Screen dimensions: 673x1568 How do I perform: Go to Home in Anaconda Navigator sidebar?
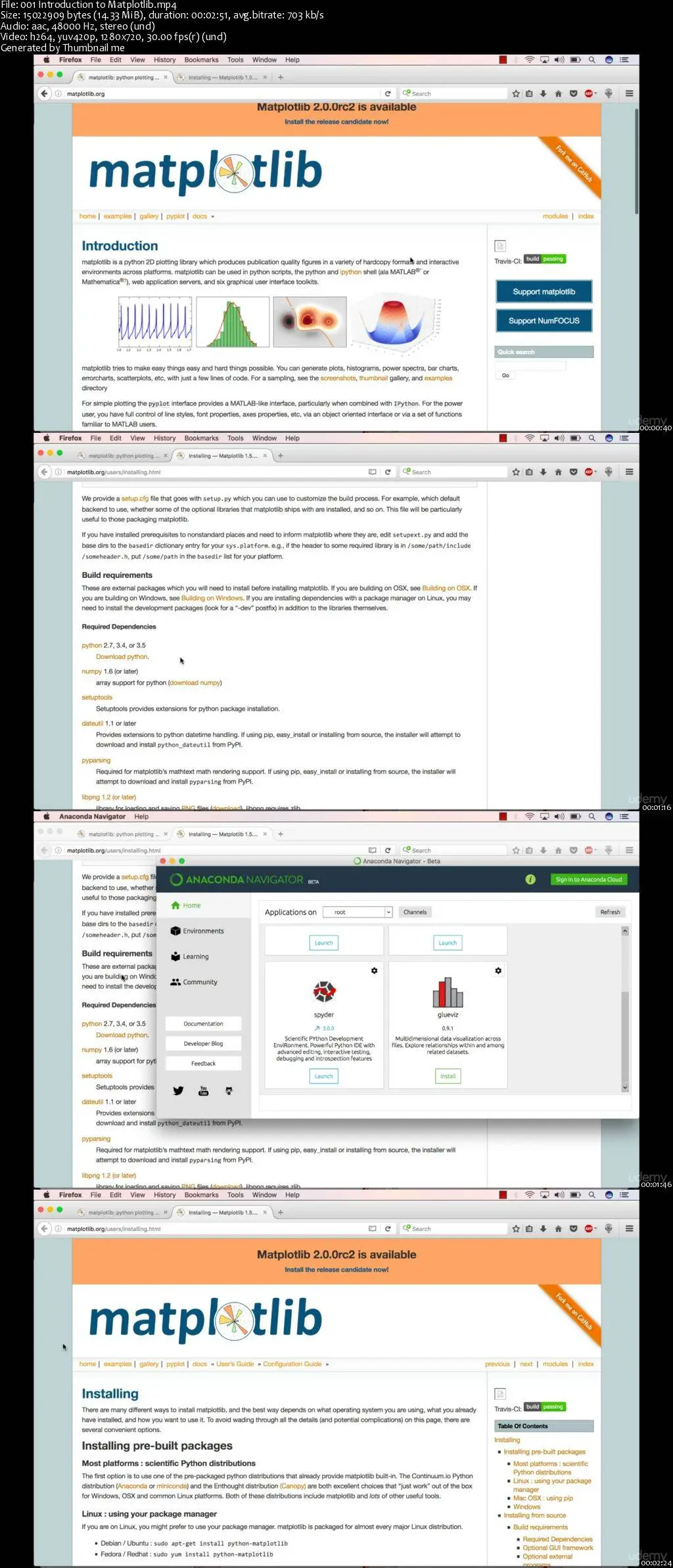(186, 905)
